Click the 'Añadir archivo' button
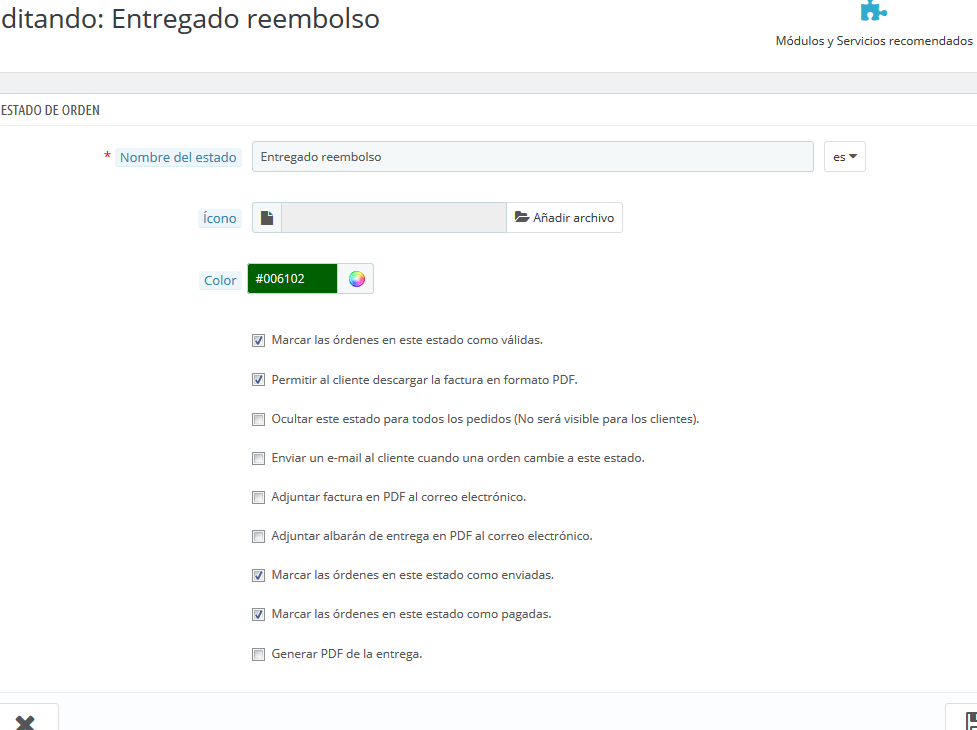977x730 pixels. point(564,217)
